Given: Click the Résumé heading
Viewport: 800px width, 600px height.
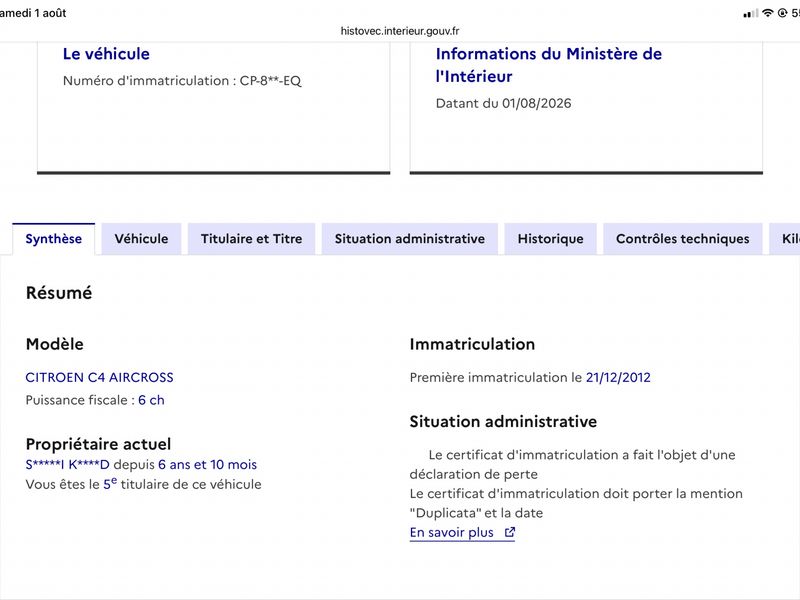Looking at the screenshot, I should [59, 293].
